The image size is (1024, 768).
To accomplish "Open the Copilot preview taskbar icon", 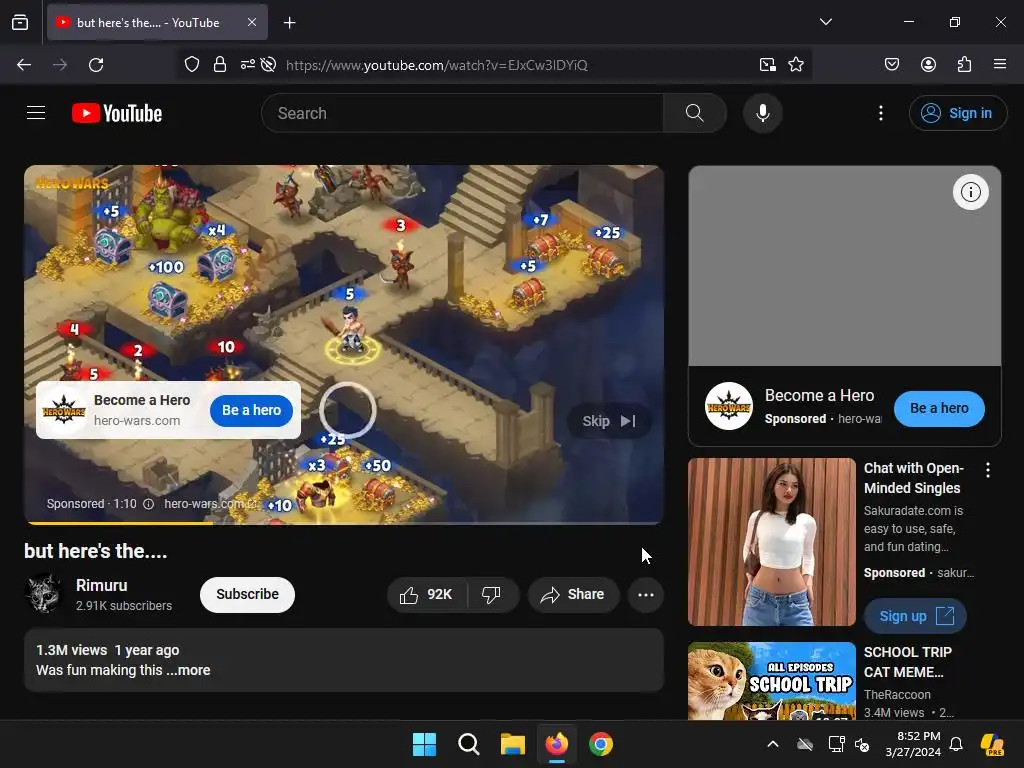I will coord(992,744).
